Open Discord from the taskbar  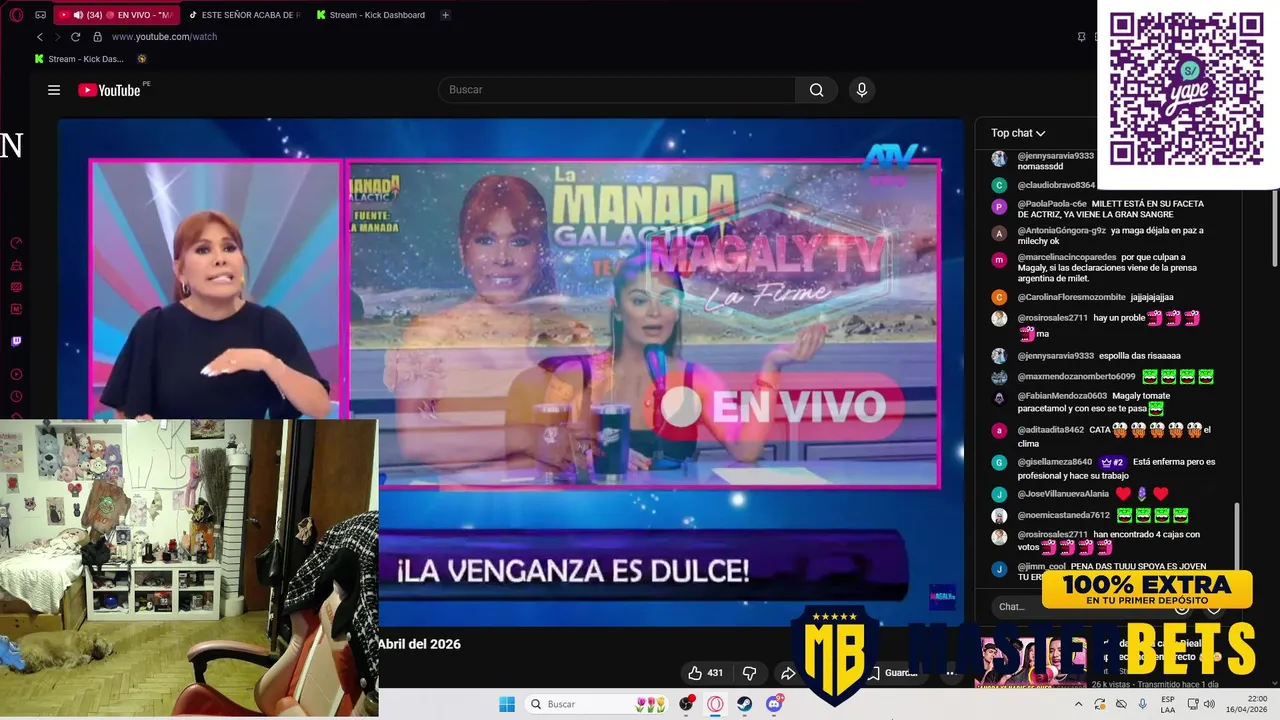[x=774, y=704]
